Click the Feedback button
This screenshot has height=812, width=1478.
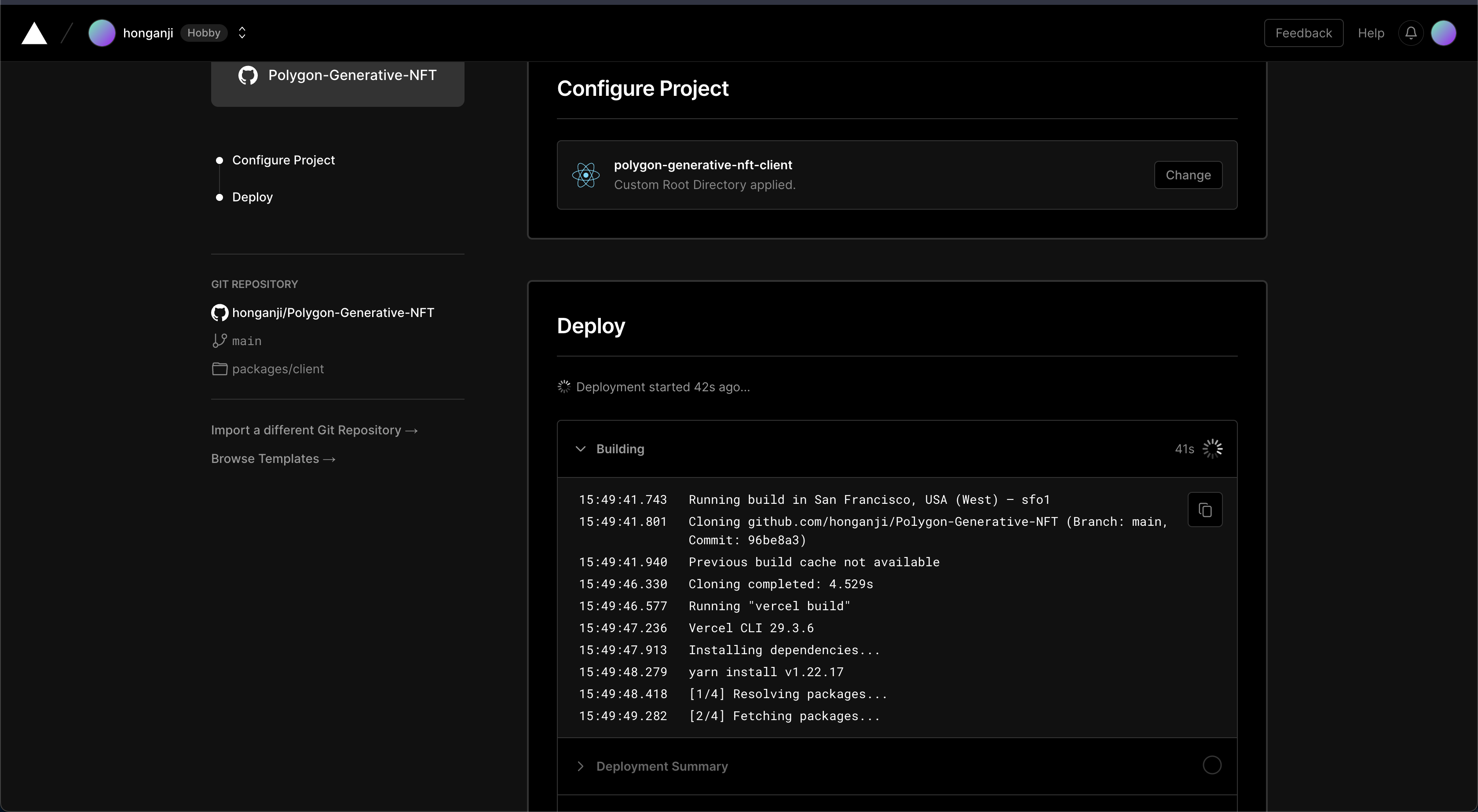(1303, 33)
